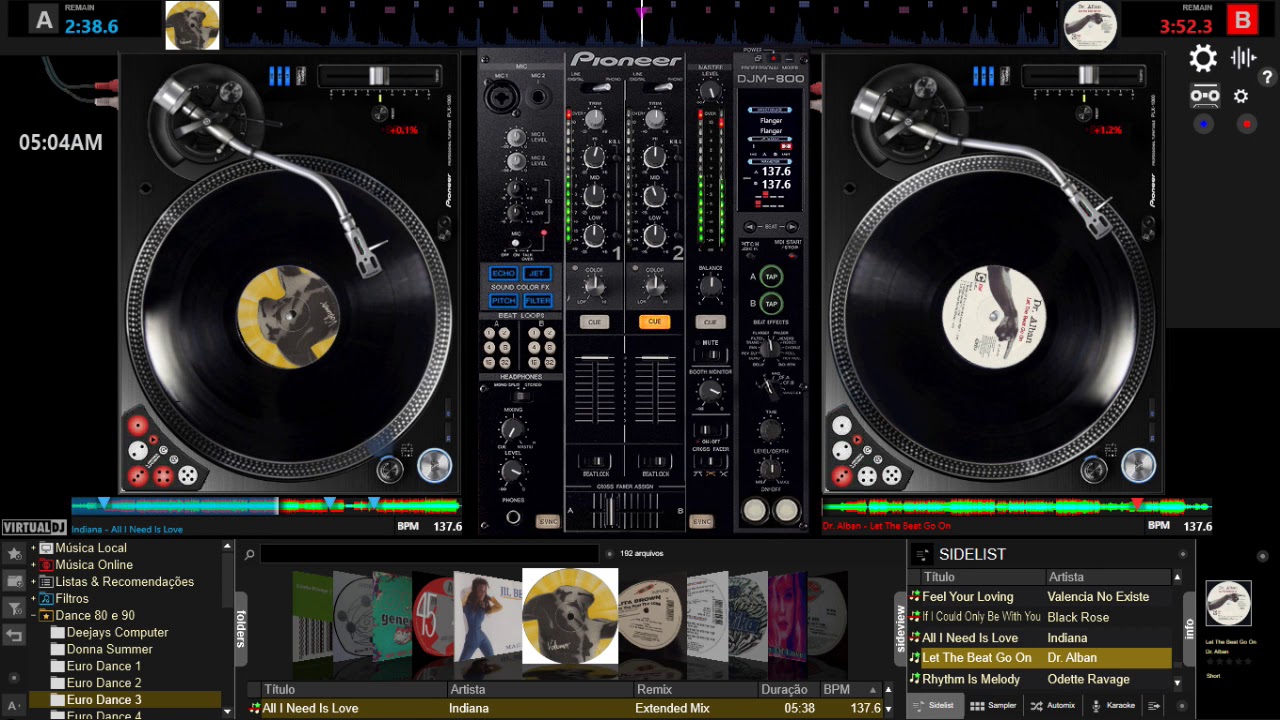Click the sidelist options arrow icon after Karaoke

tap(1154, 705)
